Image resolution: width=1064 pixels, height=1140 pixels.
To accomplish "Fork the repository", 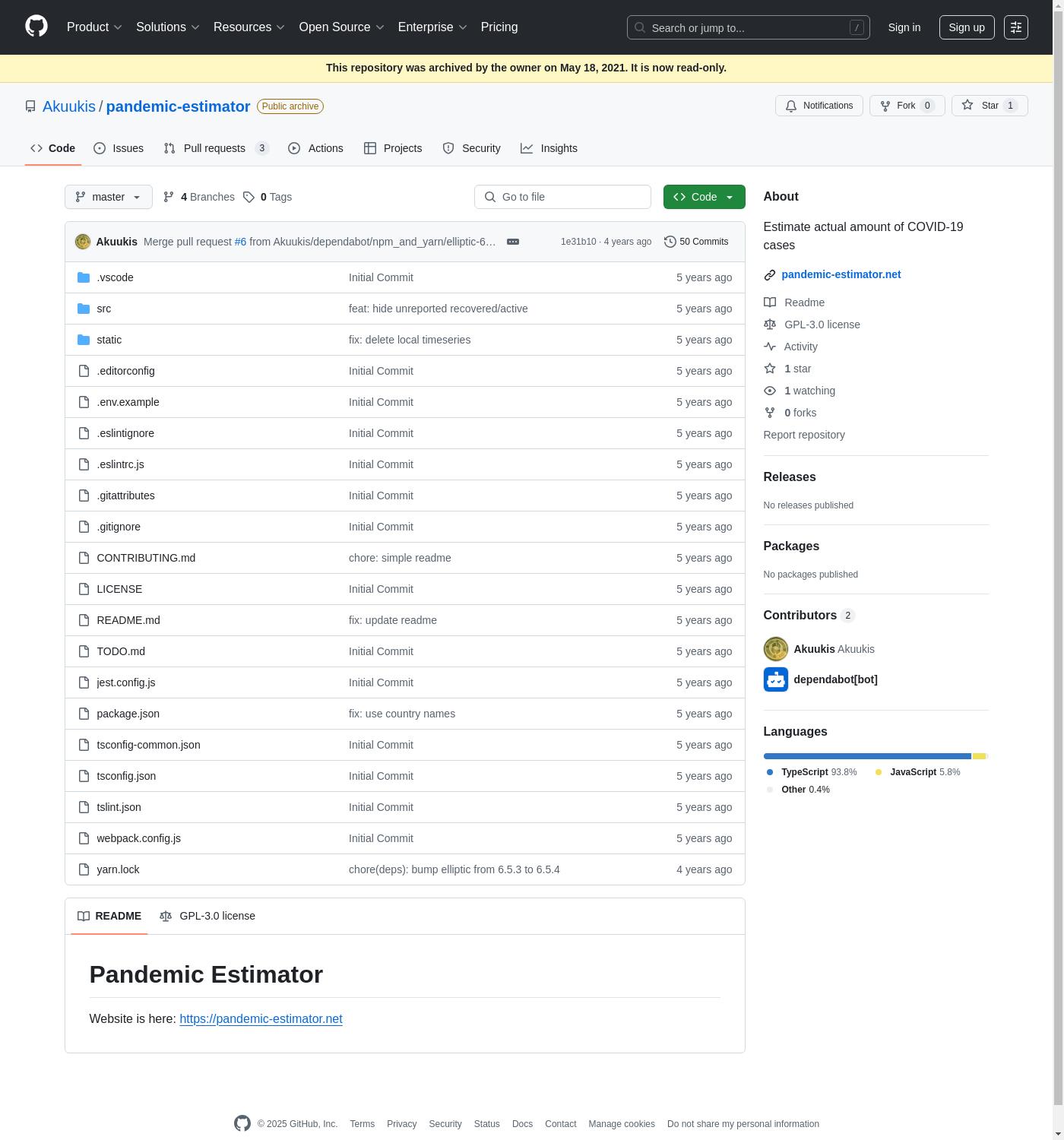I will (907, 106).
